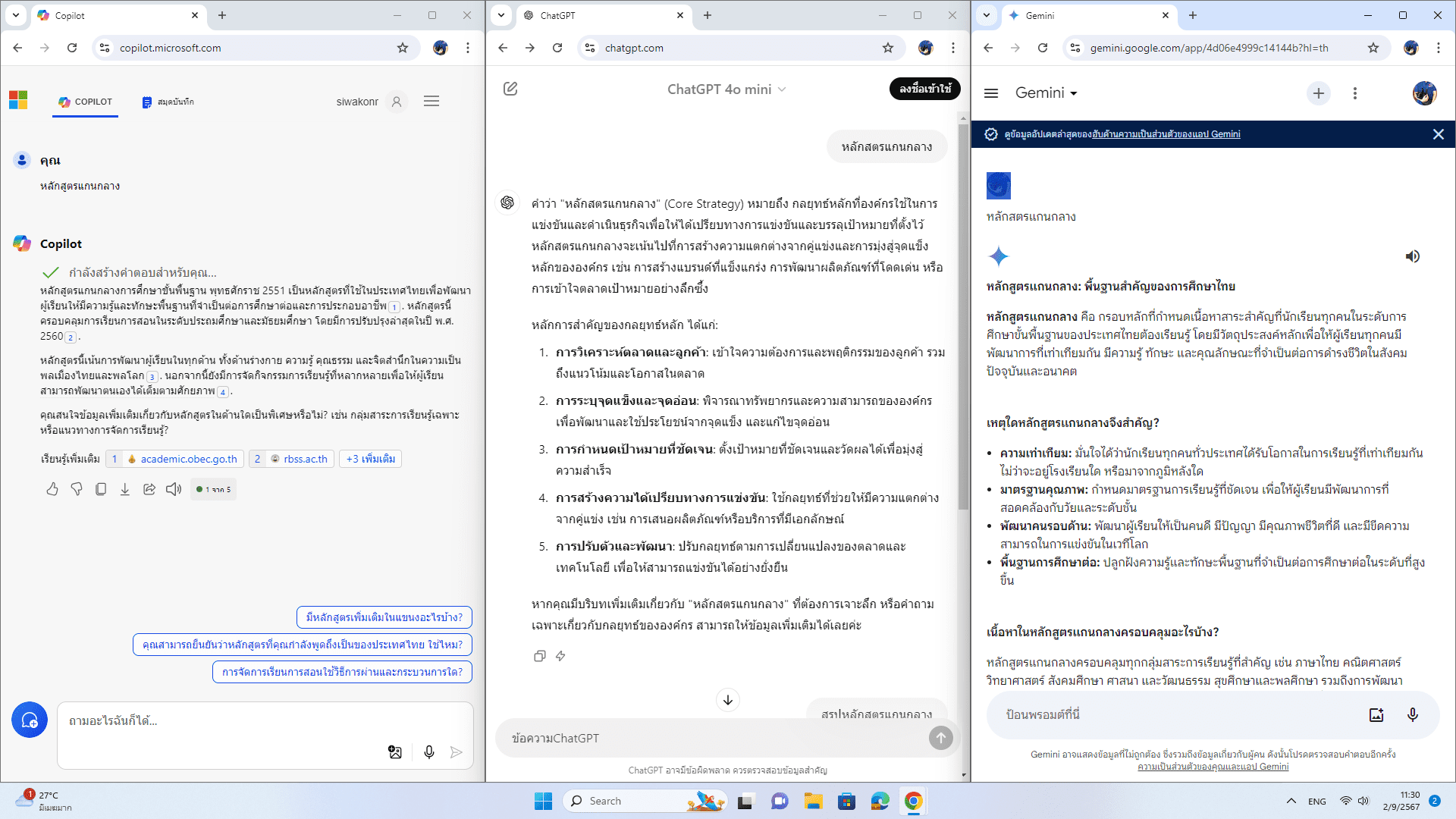
Task: Switch to the Copilot notebook tab
Action: click(x=168, y=102)
